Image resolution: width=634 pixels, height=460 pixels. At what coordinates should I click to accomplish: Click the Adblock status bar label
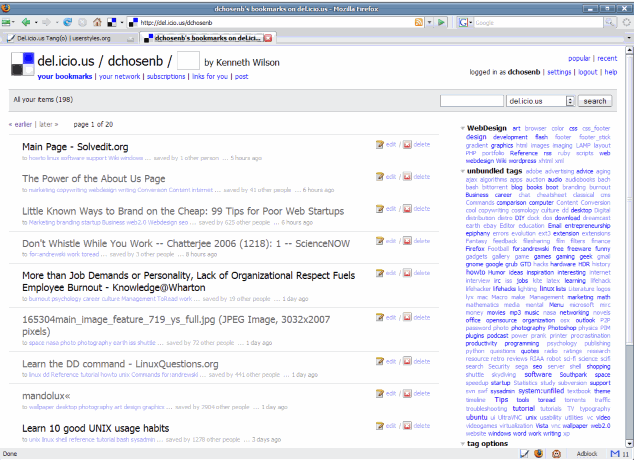point(587,454)
